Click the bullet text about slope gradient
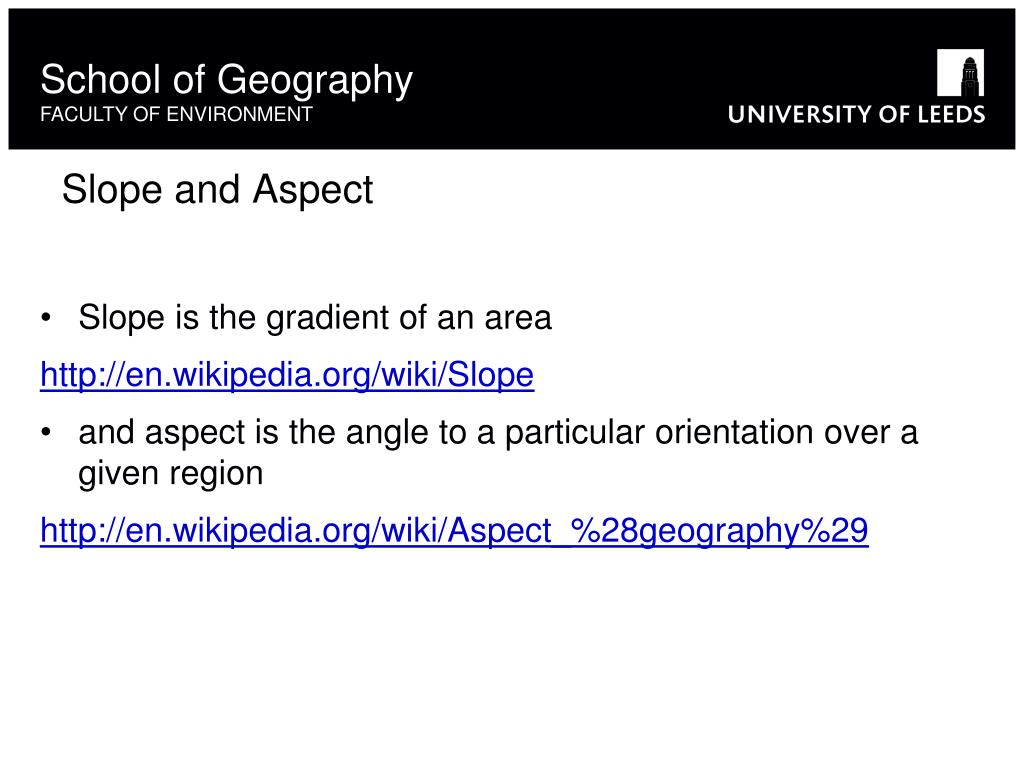The height and width of the screenshot is (768, 1024). (315, 318)
